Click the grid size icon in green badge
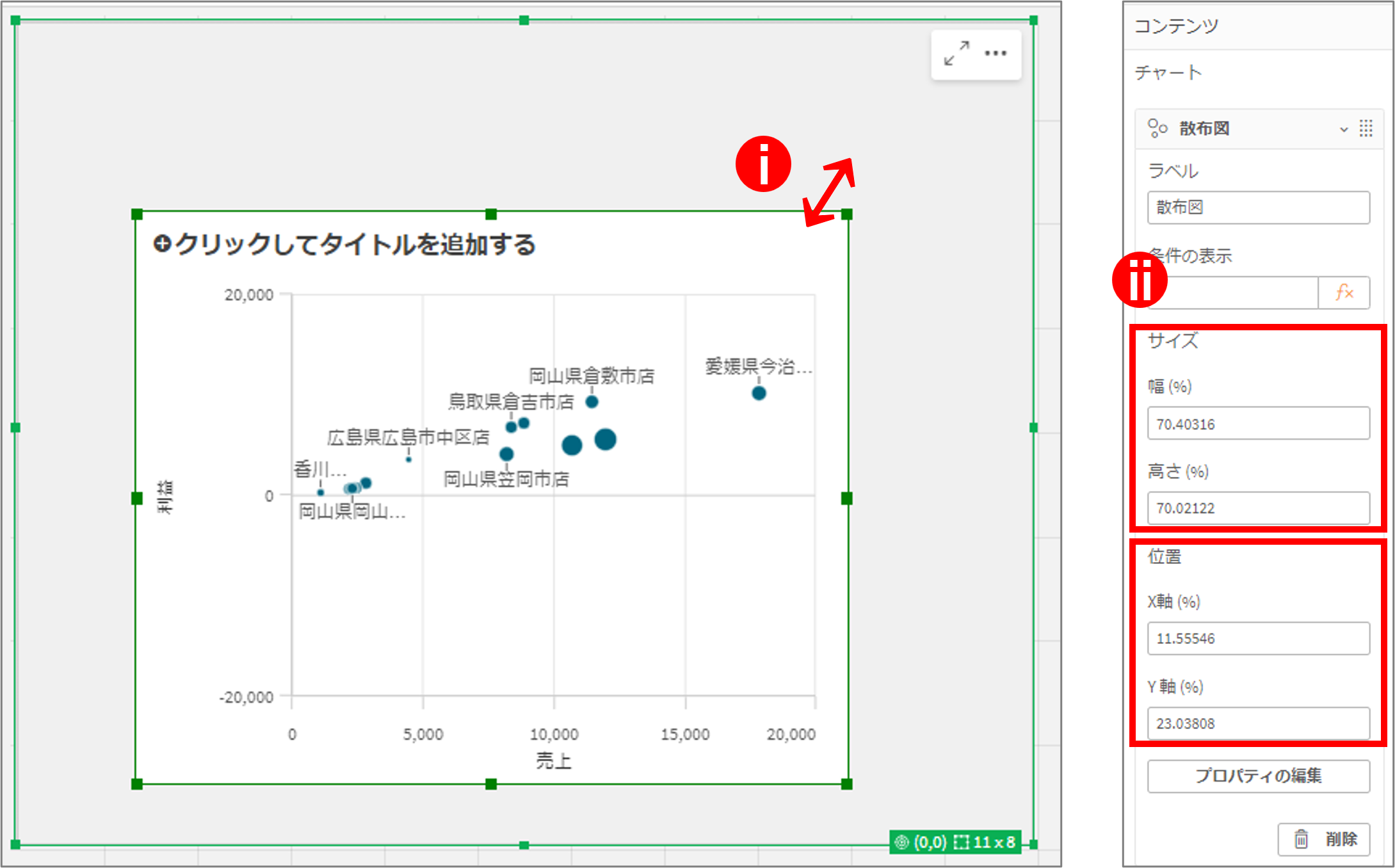This screenshot has width=1395, height=868. pyautogui.click(x=961, y=842)
